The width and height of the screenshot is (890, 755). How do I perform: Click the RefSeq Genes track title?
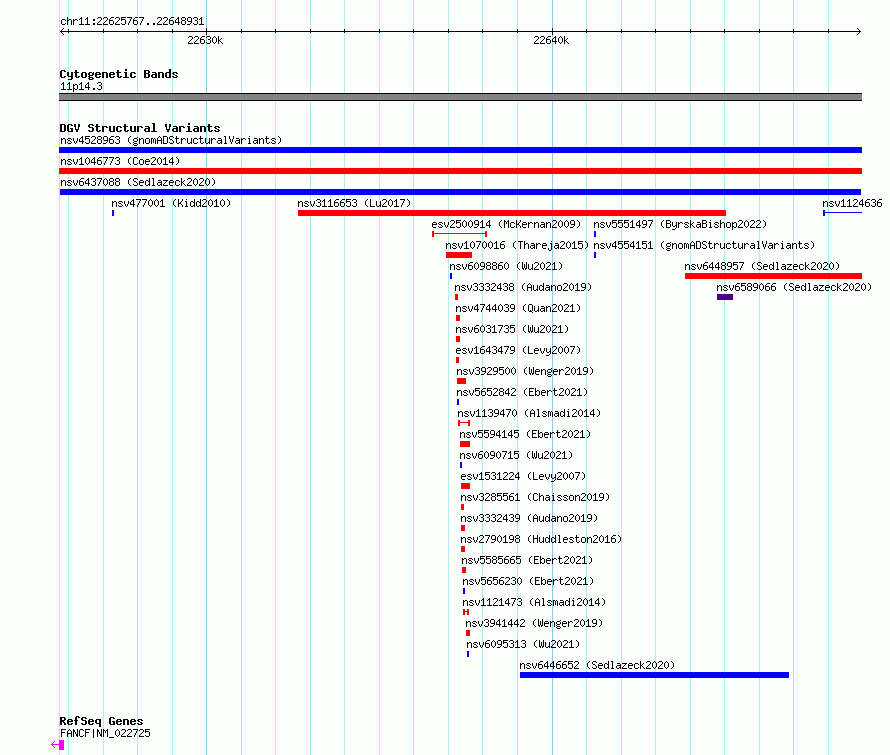pyautogui.click(x=101, y=721)
